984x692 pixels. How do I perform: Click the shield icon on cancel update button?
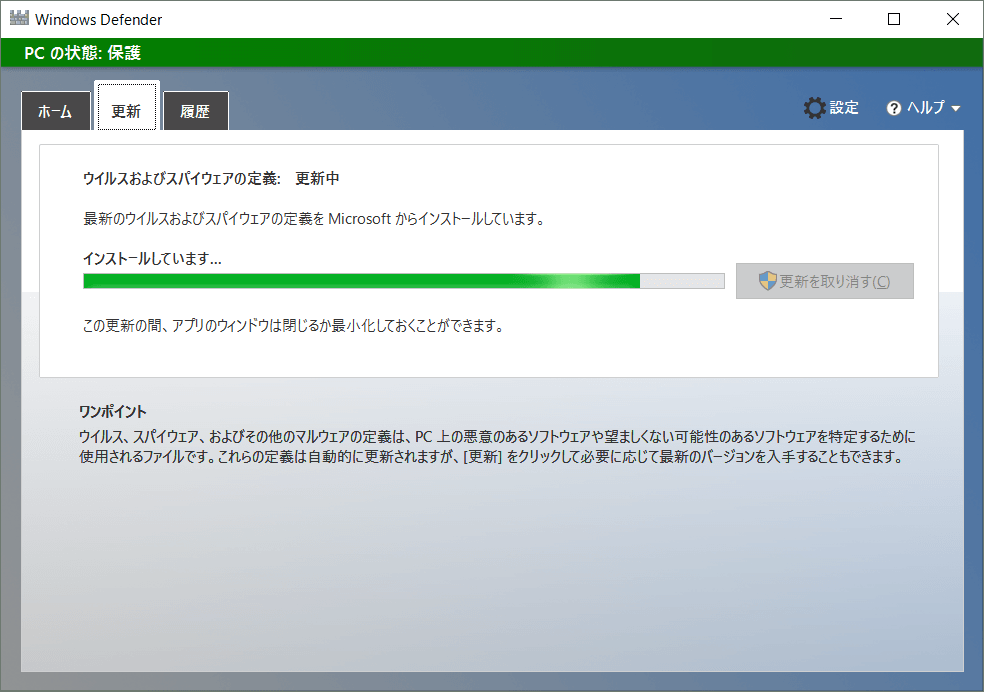767,281
